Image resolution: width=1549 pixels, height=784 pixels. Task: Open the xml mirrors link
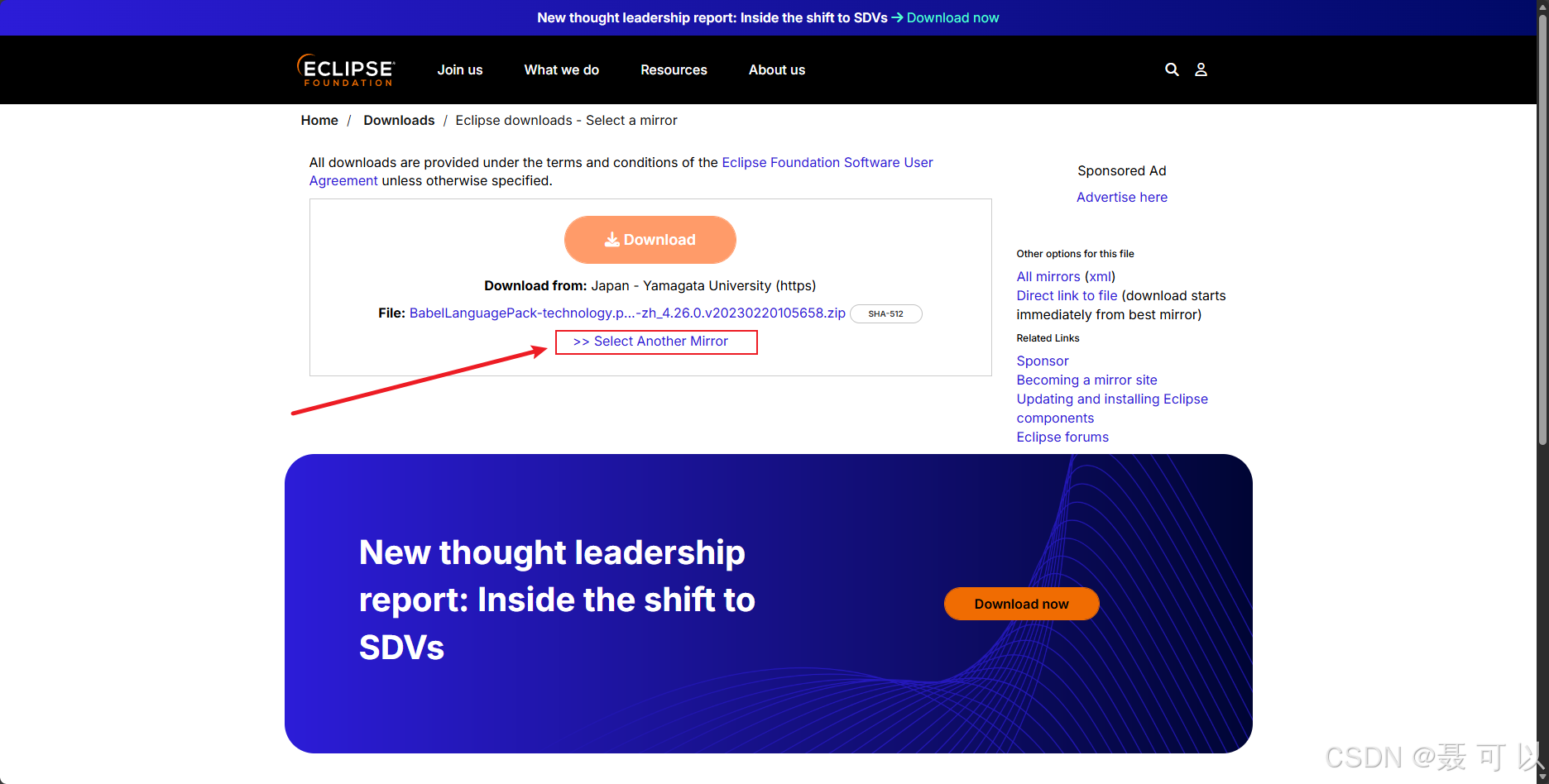click(x=1101, y=277)
